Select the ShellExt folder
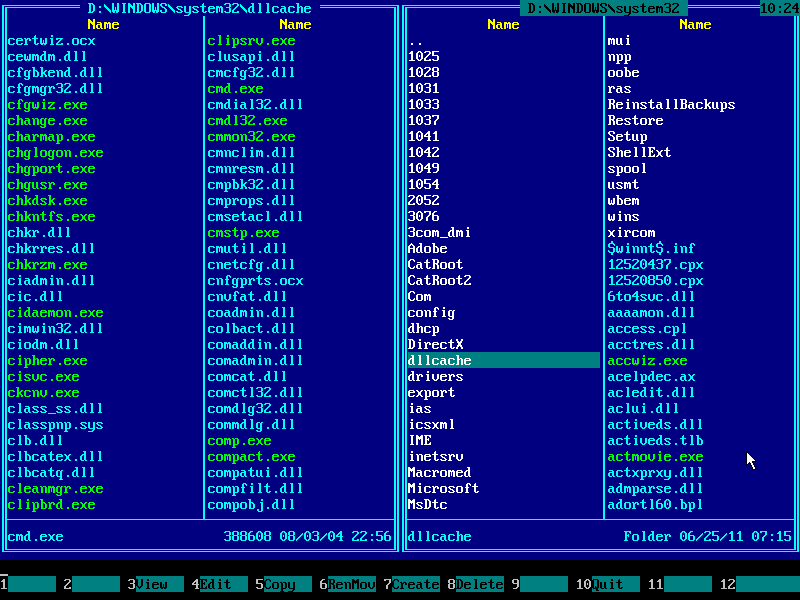The height and width of the screenshot is (600, 800). pyautogui.click(x=639, y=153)
